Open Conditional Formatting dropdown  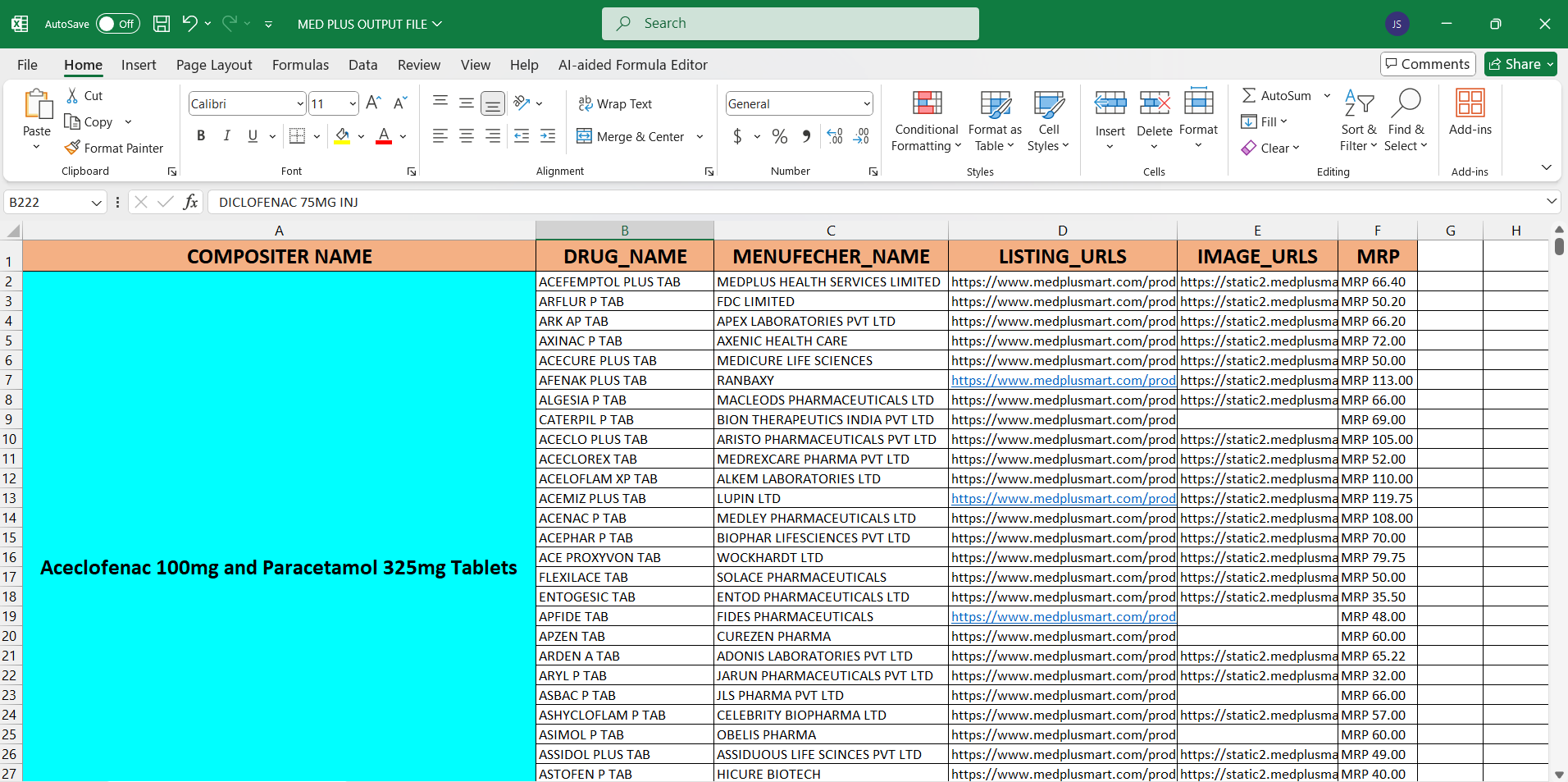[x=926, y=121]
